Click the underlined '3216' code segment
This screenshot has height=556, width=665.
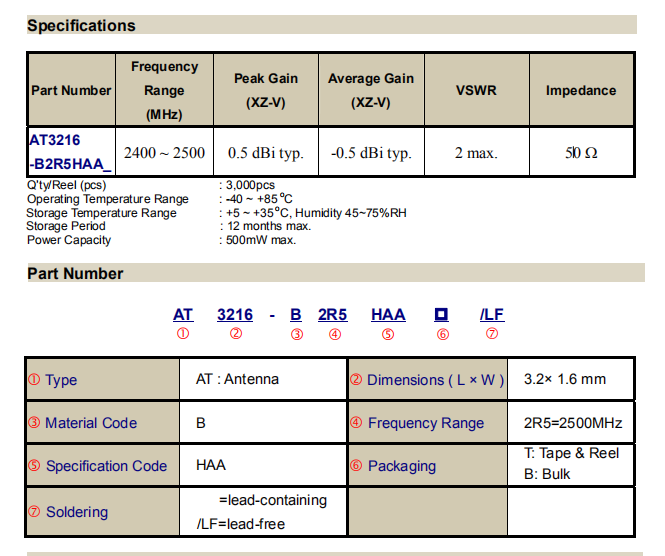coord(235,315)
